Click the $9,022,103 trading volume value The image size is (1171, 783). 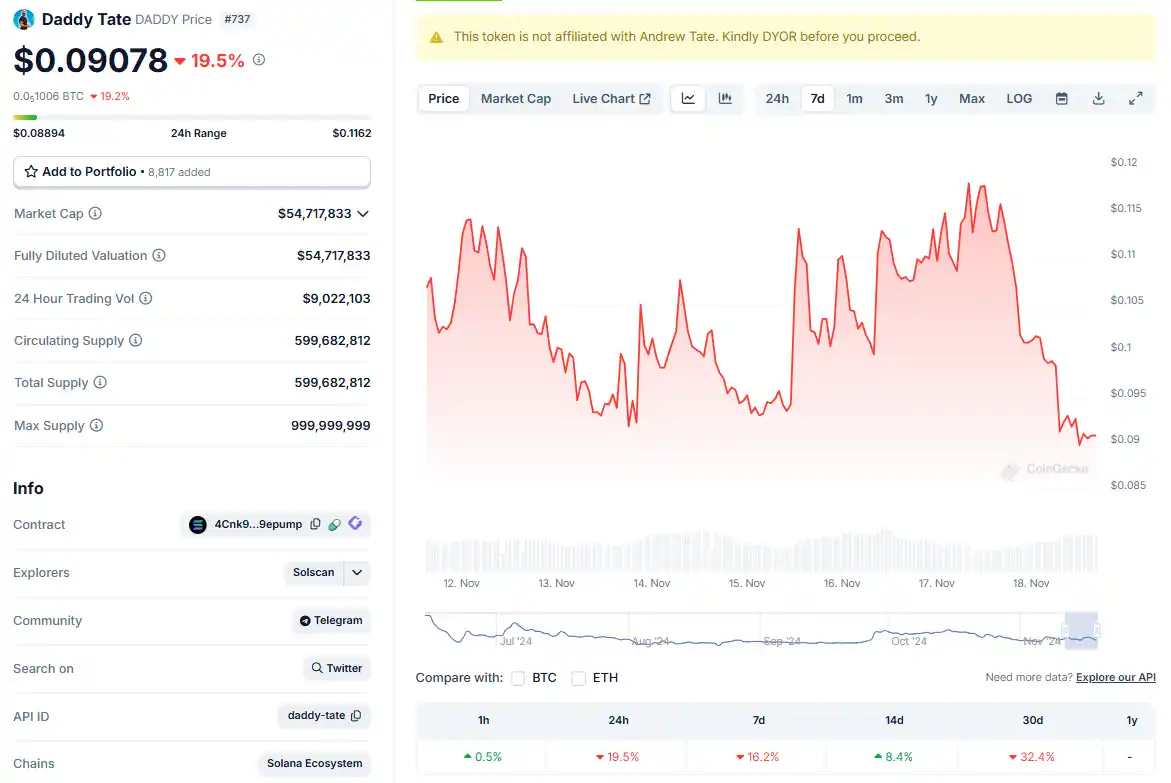[x=336, y=299]
